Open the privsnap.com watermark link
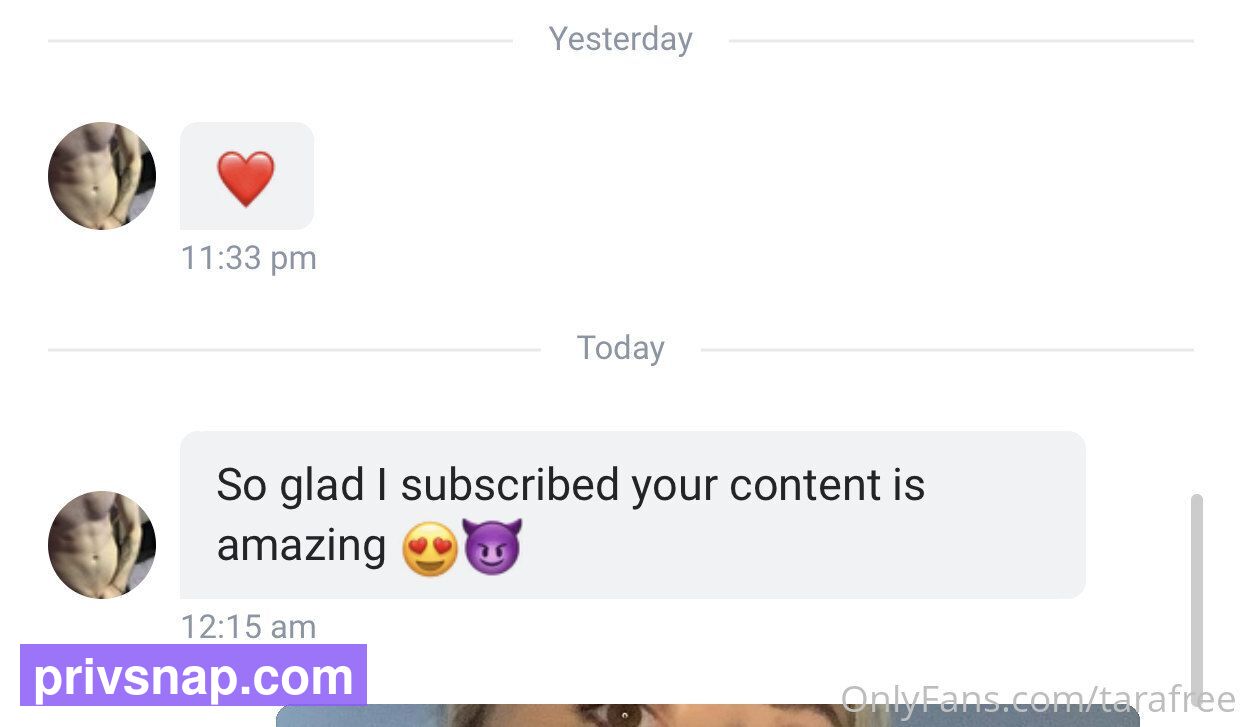 pyautogui.click(x=194, y=677)
